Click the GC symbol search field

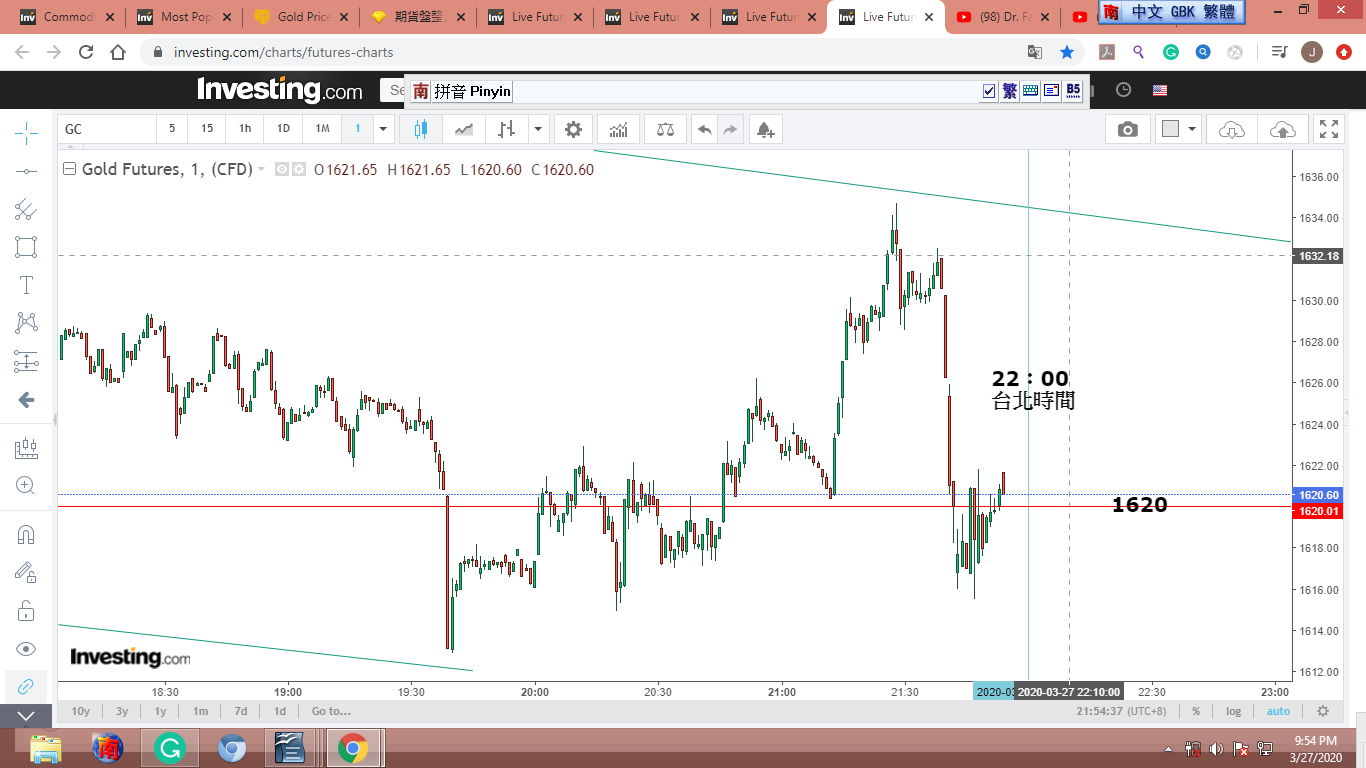click(106, 129)
